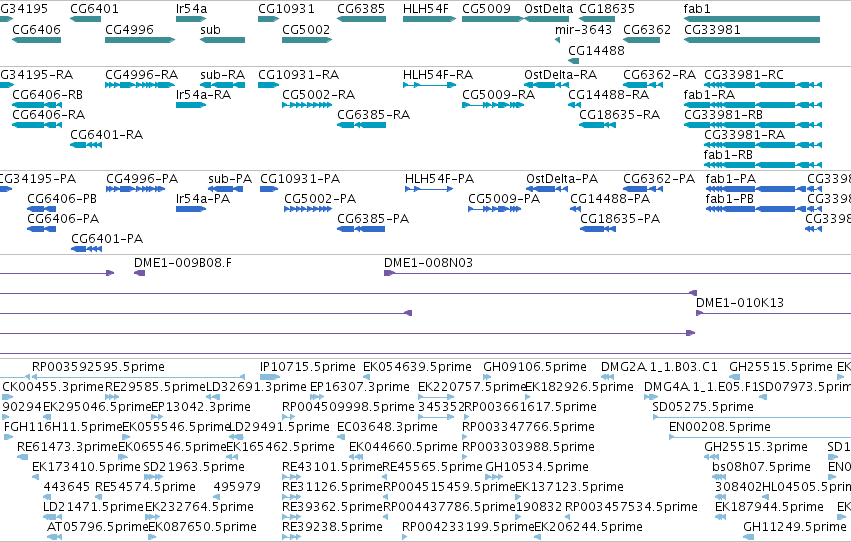The width and height of the screenshot is (851, 542).
Task: Click the fab1-RB transcript label
Action: pos(728,155)
